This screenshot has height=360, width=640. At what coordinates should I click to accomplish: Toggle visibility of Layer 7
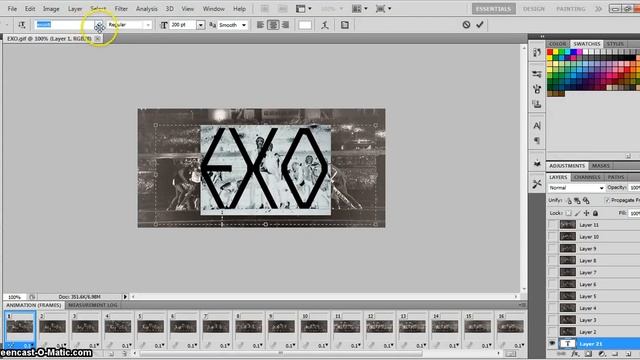pyautogui.click(x=552, y=272)
